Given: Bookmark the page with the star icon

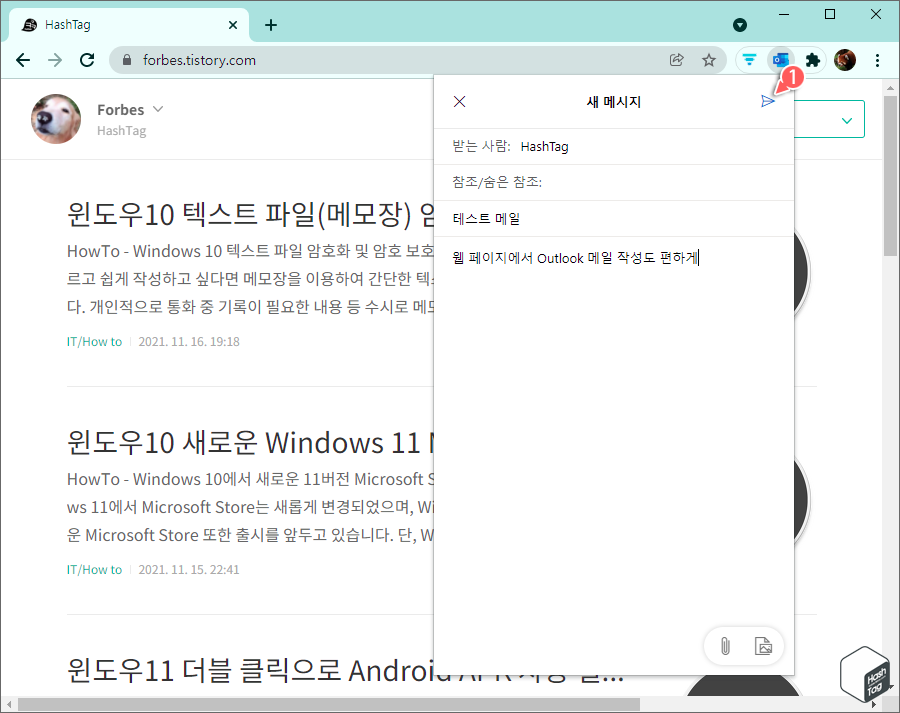Looking at the screenshot, I should [709, 60].
